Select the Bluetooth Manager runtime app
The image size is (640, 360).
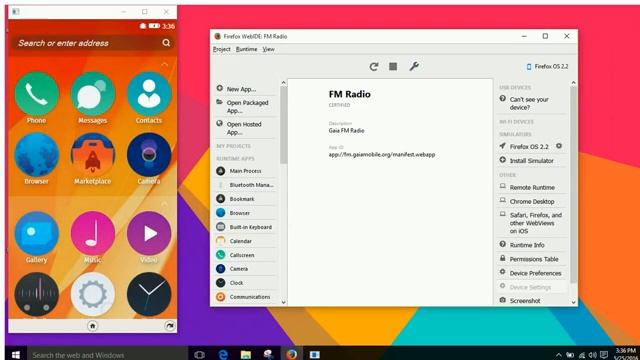pyautogui.click(x=245, y=185)
